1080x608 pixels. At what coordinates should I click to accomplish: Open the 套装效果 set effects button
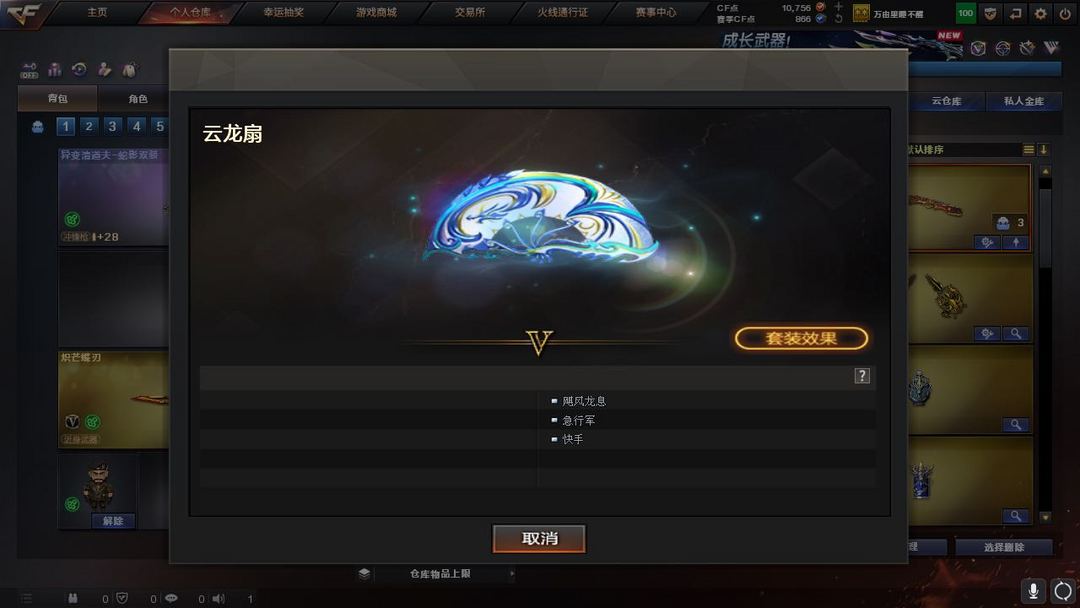point(801,338)
